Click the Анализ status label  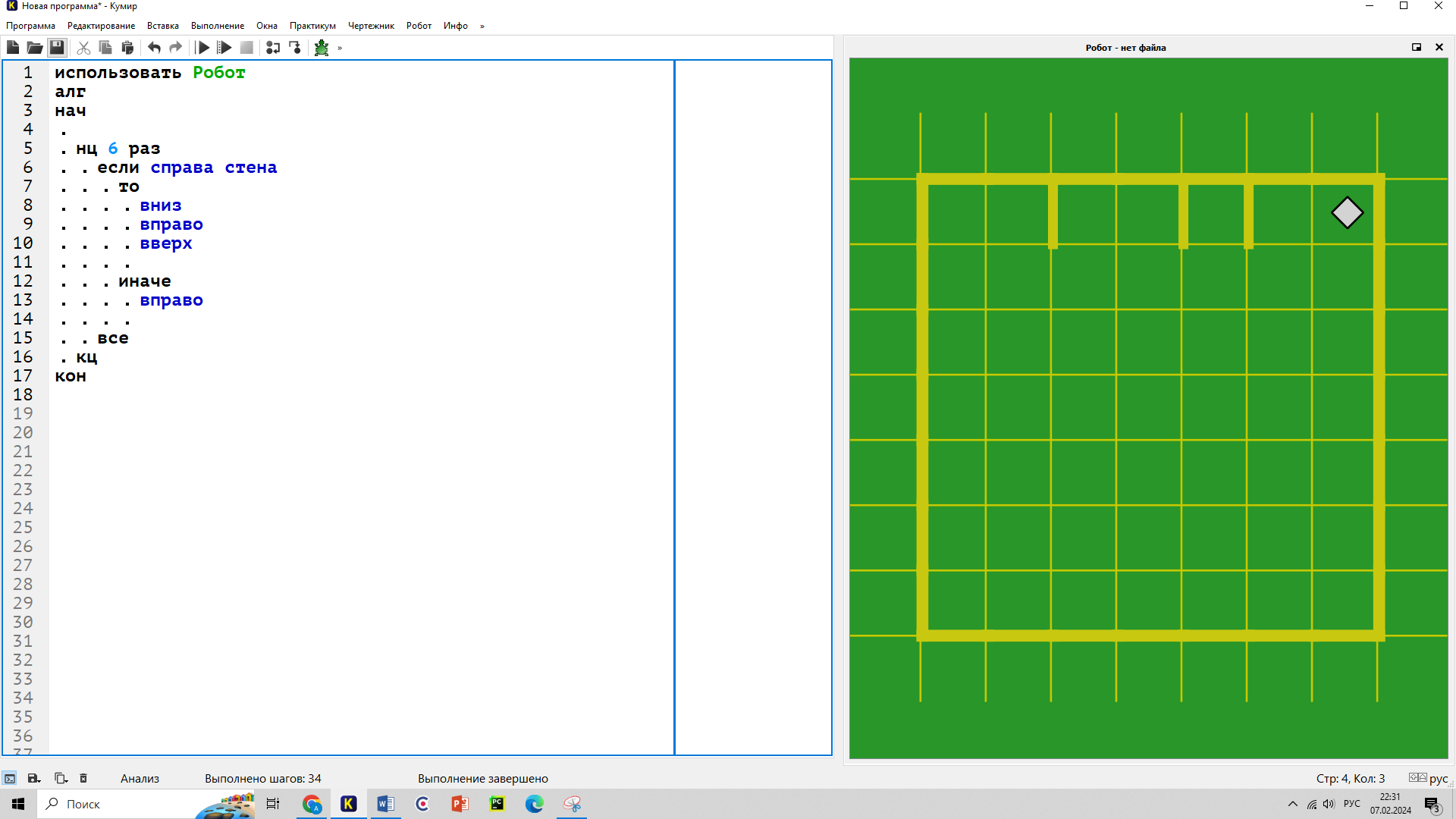coord(140,778)
